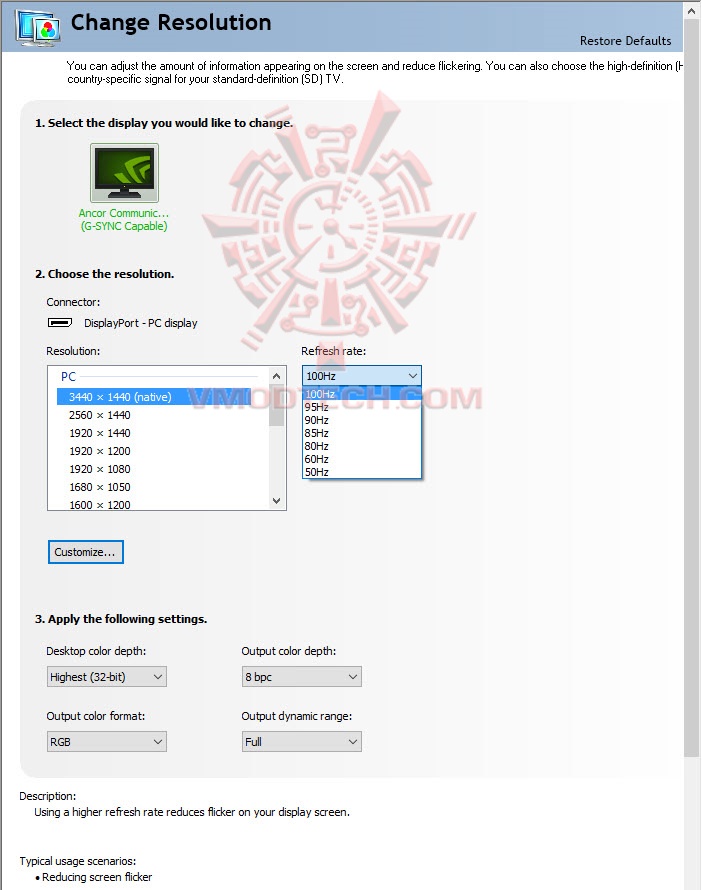Choose 85Hz refresh rate option

361,433
